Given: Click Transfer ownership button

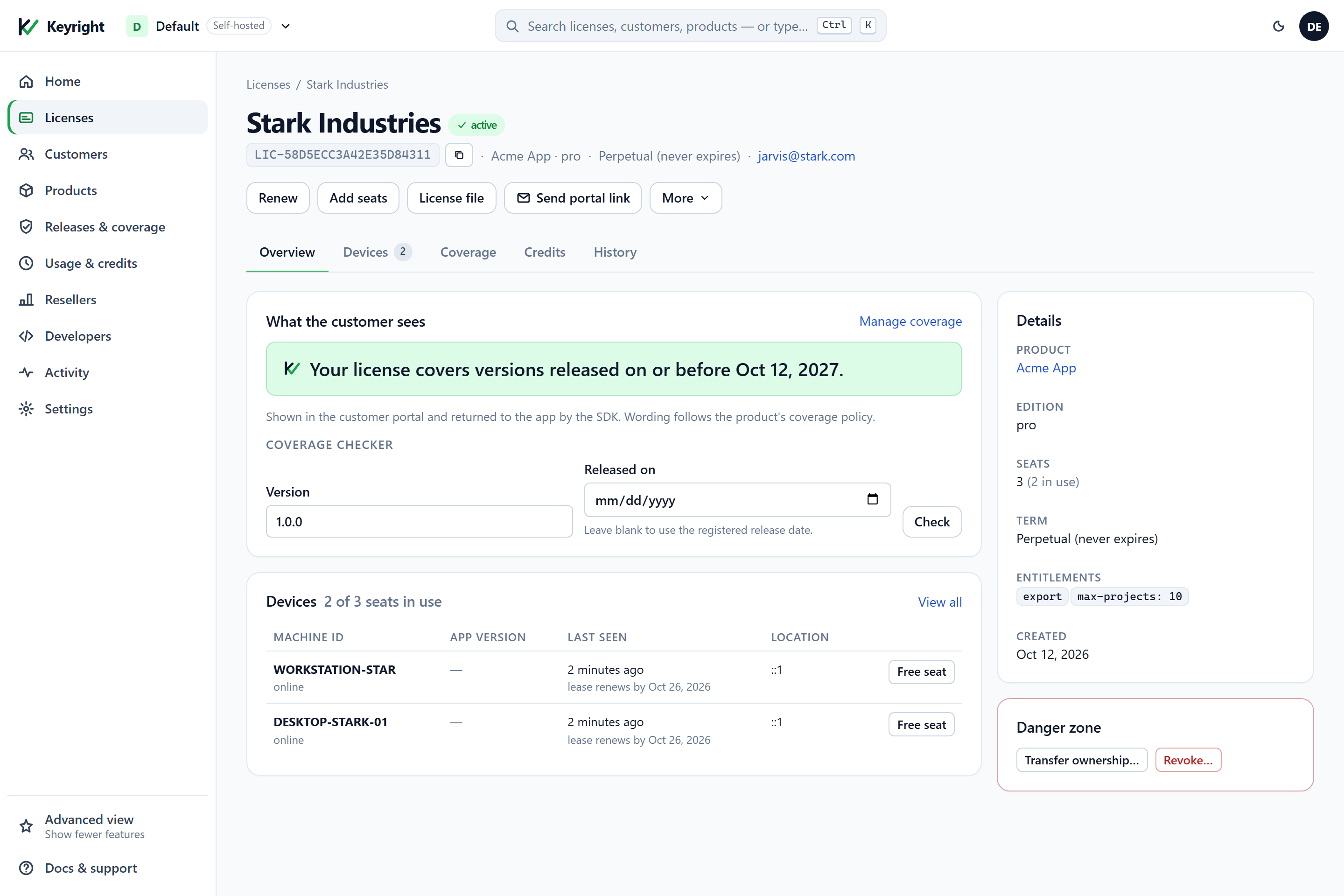Looking at the screenshot, I should pos(1082,760).
